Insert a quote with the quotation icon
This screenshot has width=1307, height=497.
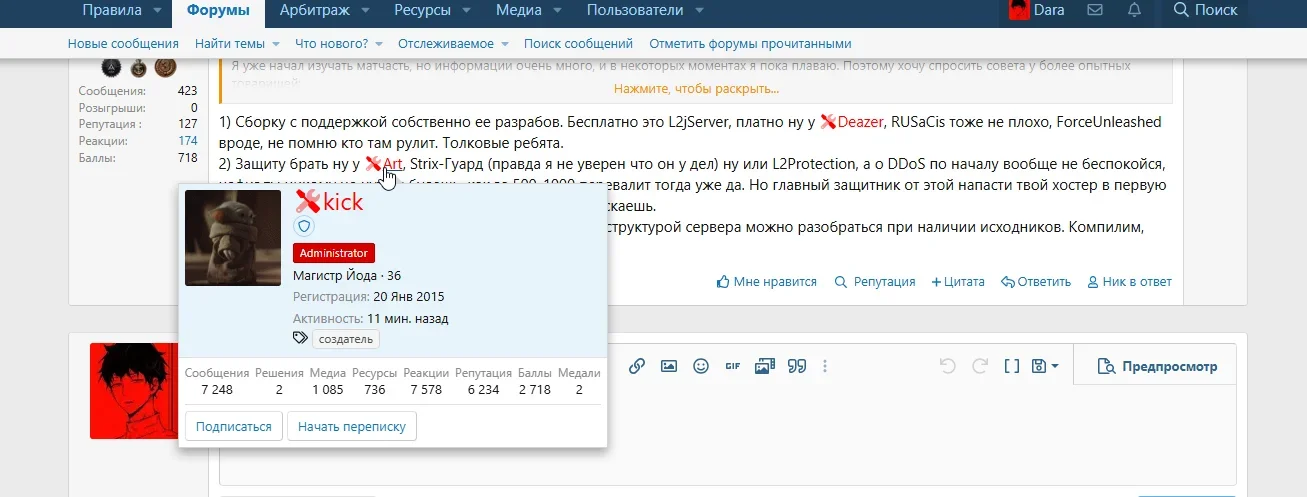(x=797, y=366)
